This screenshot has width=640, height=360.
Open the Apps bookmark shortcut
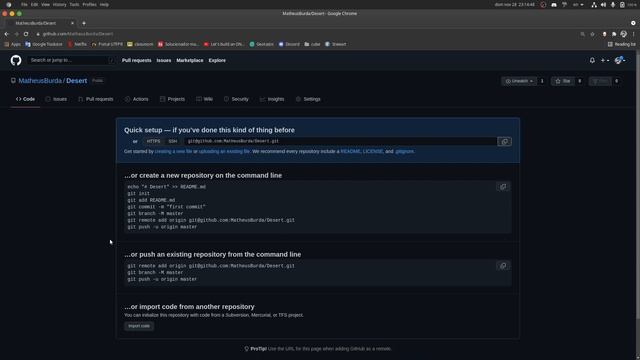point(12,44)
